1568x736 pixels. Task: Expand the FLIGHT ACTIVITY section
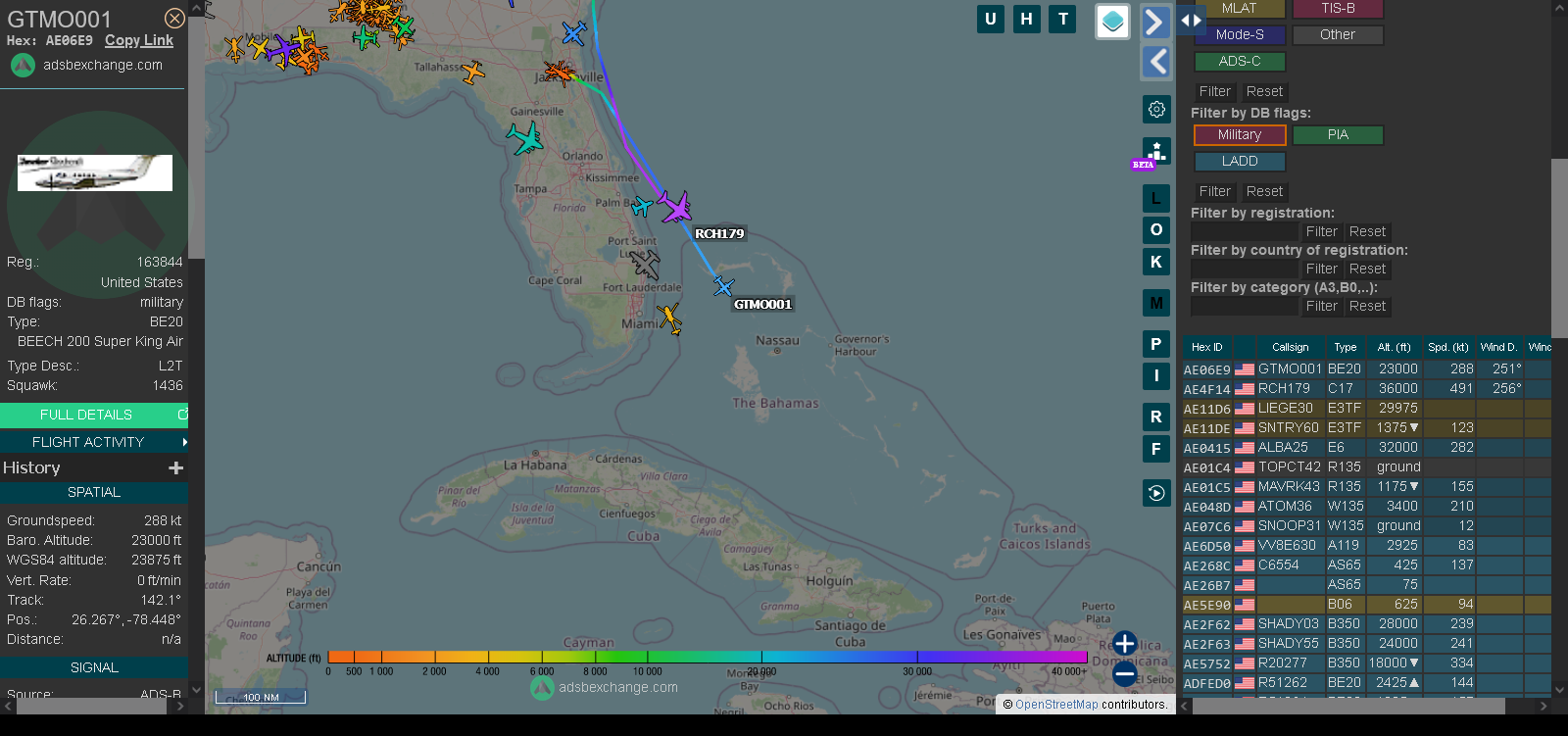click(x=94, y=442)
